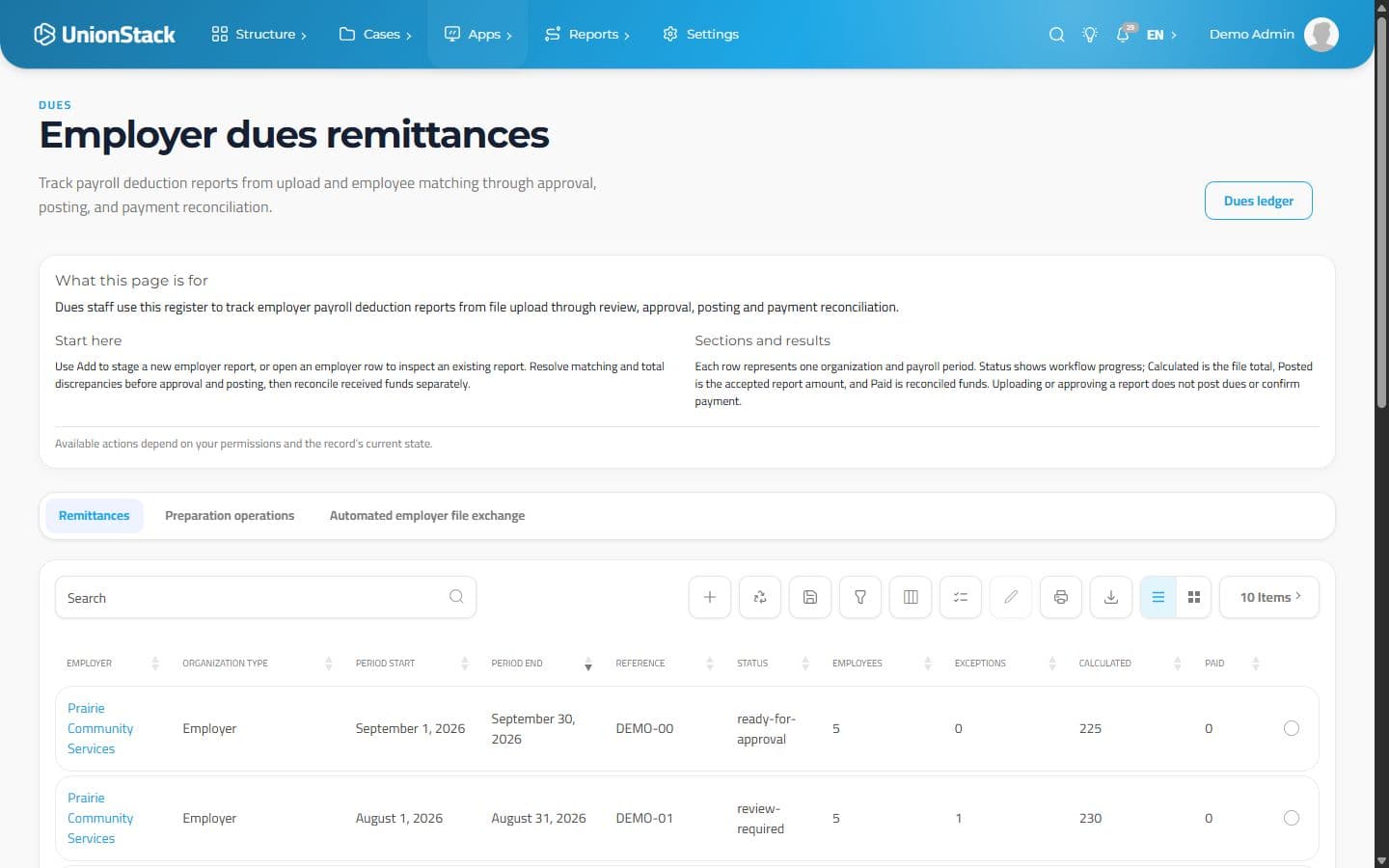Expand the Reports menu
Viewport: 1389px width, 868px height.
586,35
